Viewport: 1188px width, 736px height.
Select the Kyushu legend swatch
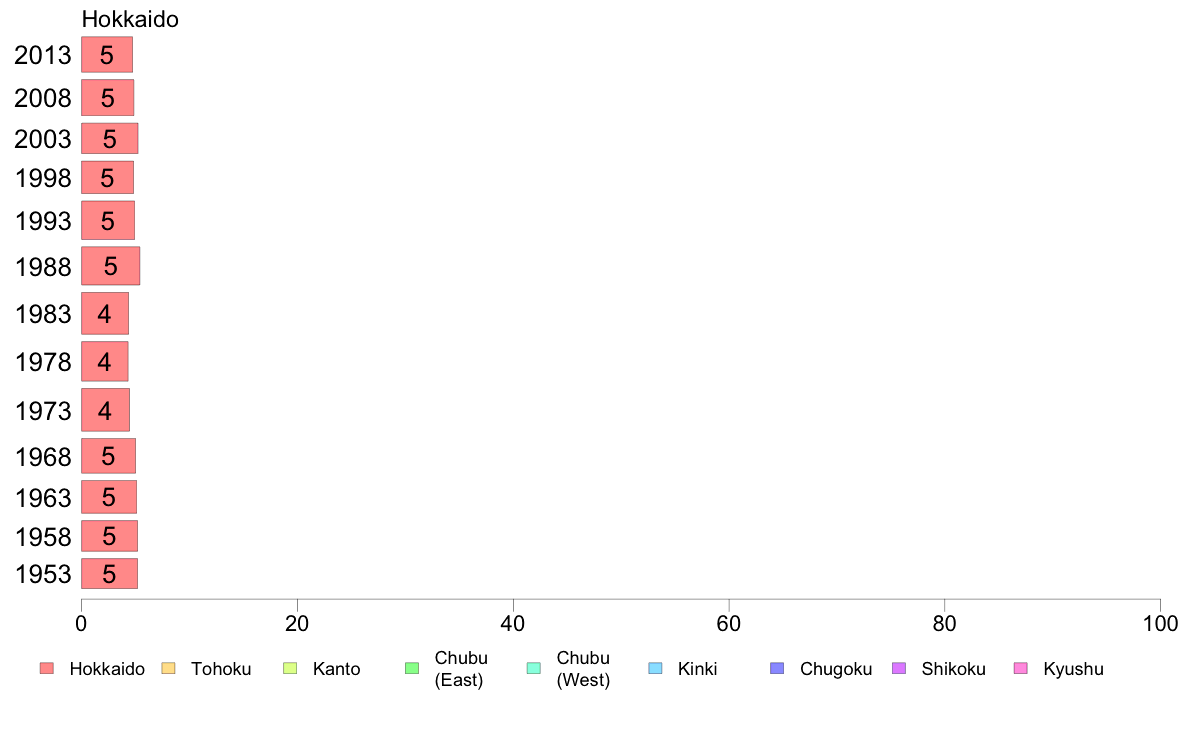1021,668
